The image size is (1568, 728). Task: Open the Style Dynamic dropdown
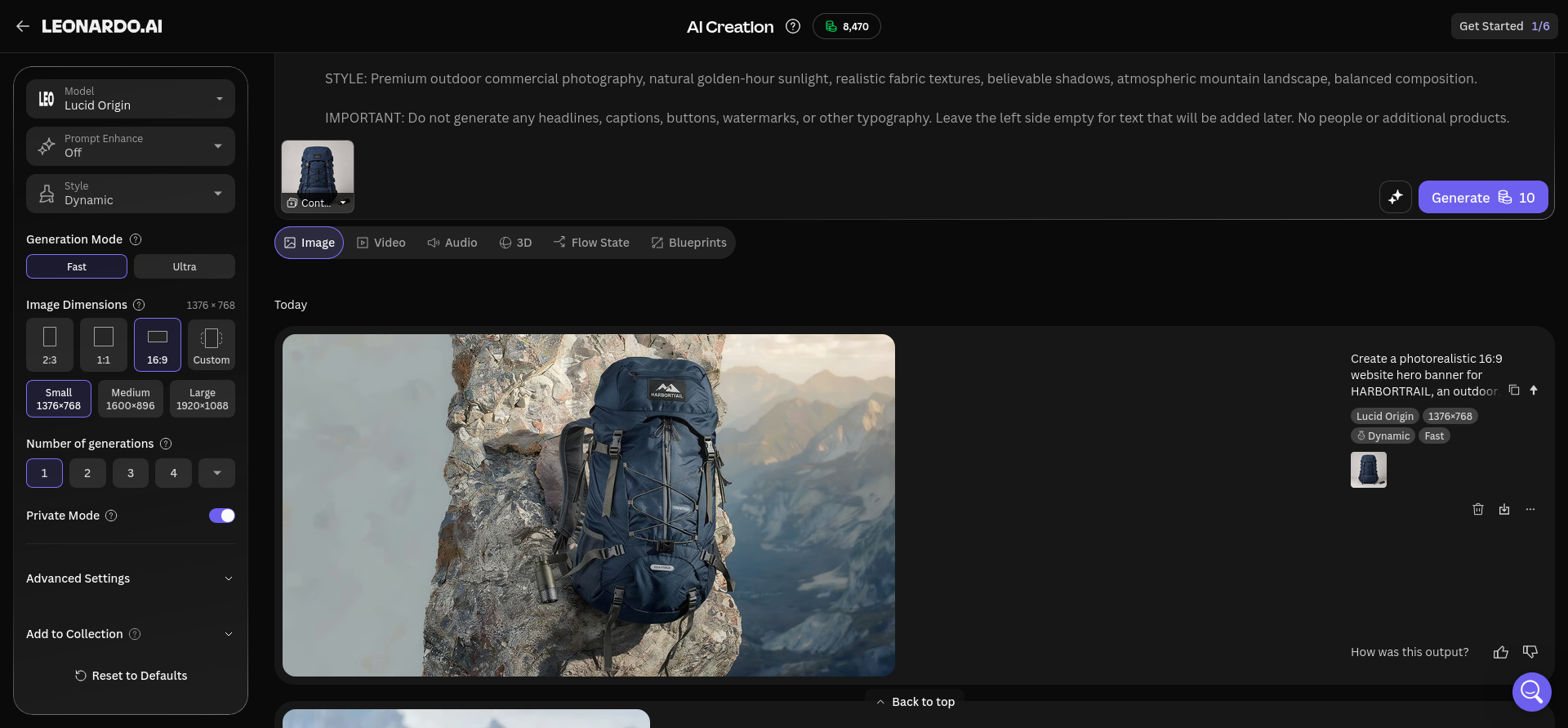pyautogui.click(x=131, y=194)
